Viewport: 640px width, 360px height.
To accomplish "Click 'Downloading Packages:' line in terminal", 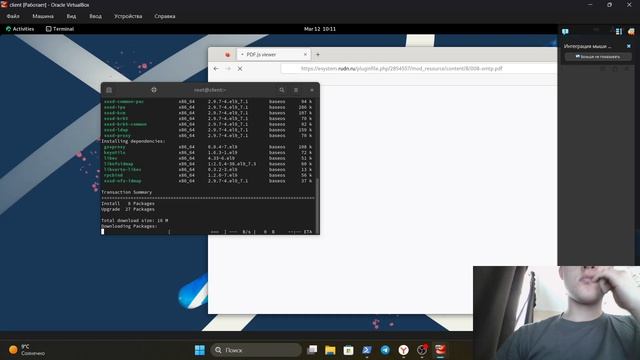I will point(129,226).
